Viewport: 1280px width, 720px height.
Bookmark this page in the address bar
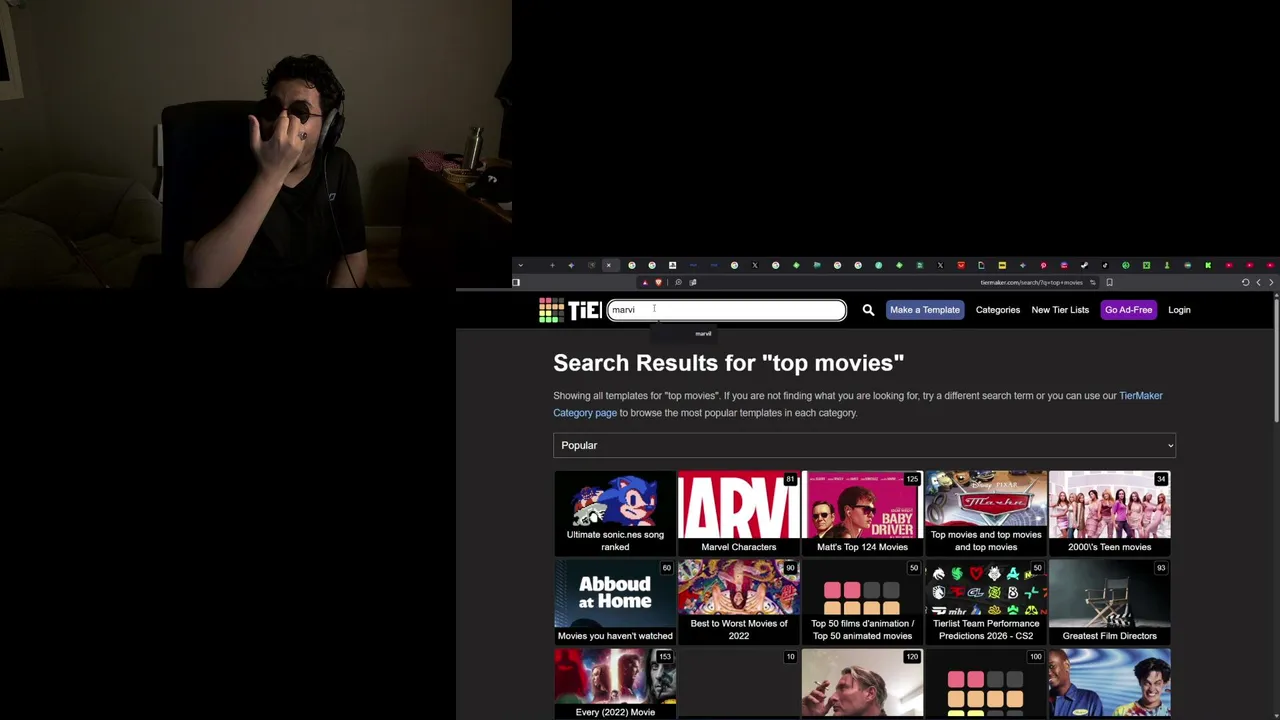point(1109,282)
